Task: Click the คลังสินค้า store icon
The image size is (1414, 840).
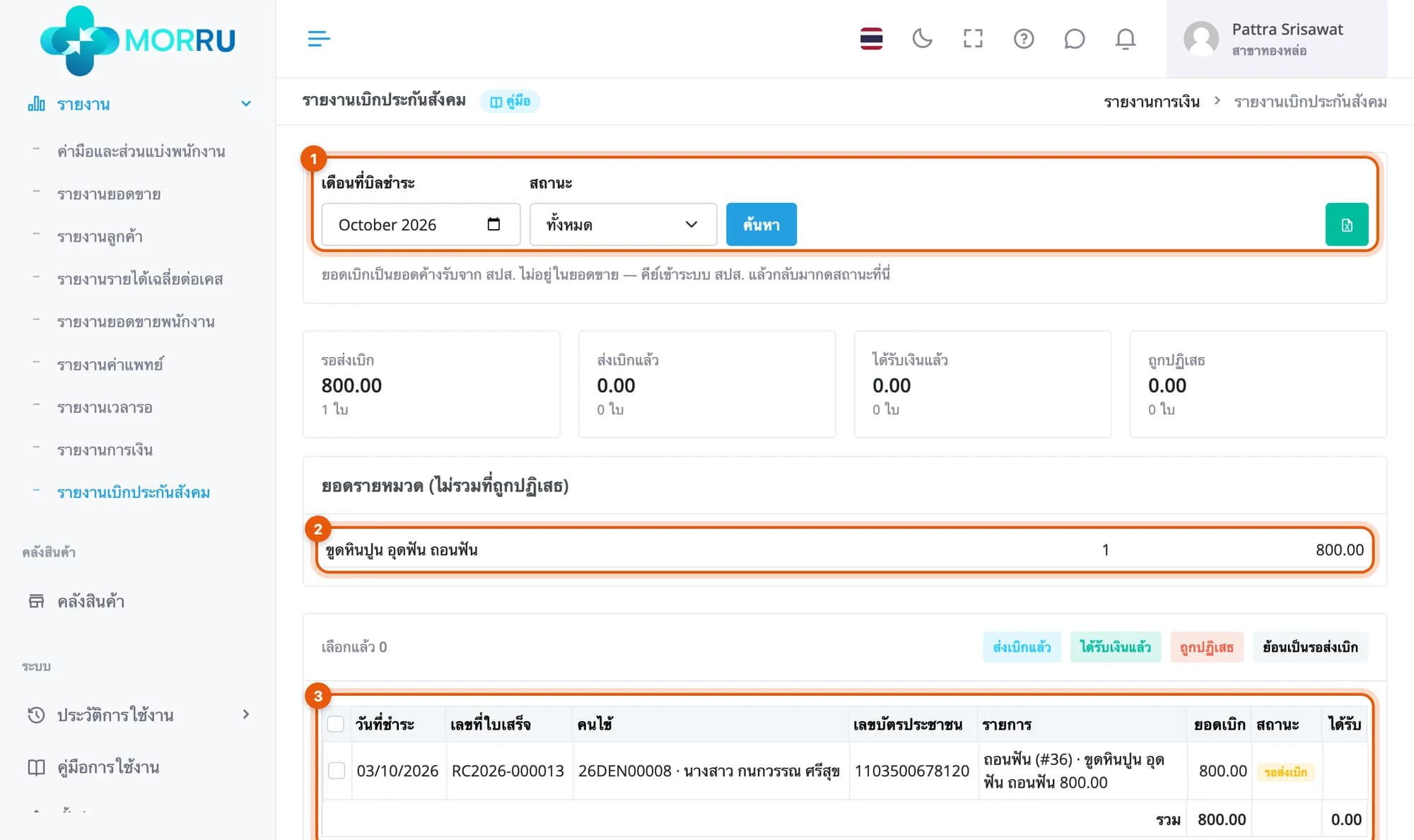Action: click(36, 601)
